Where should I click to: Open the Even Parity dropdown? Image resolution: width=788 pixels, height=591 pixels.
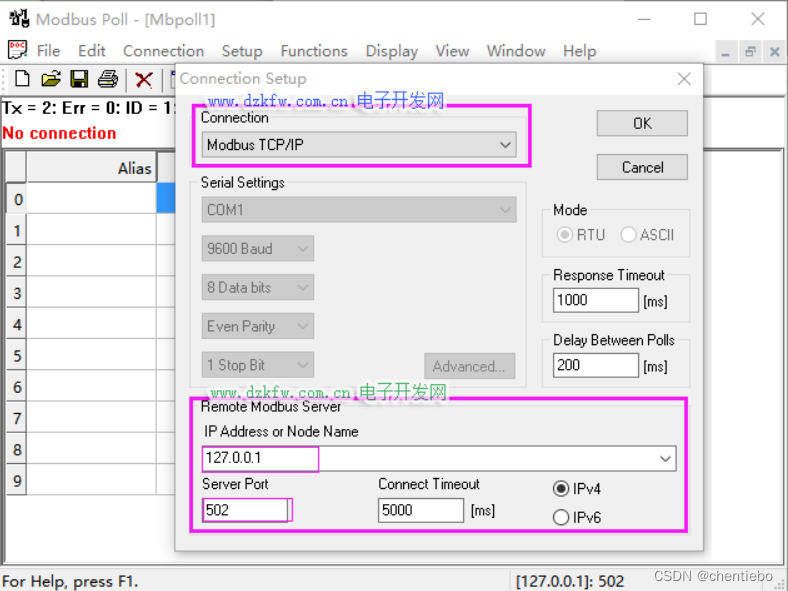[x=258, y=326]
